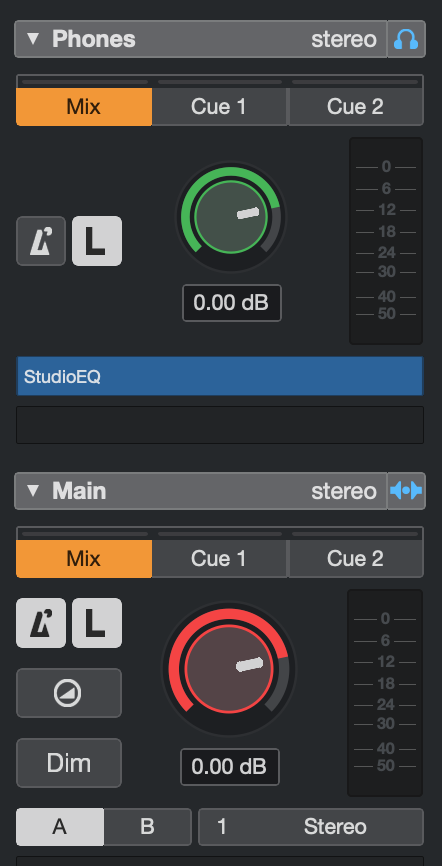Collapse the Main section triangle
The image size is (442, 866).
tap(33, 491)
